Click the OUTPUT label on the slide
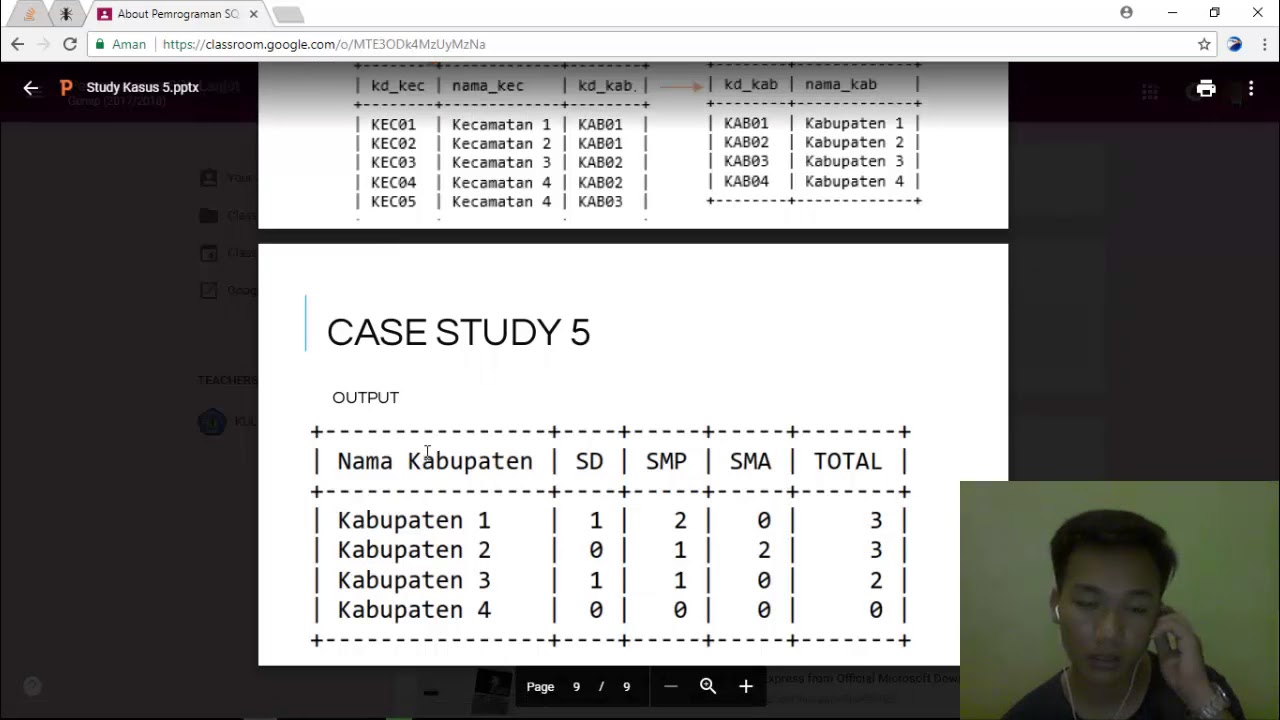Screen dimensions: 1280x720 coord(365,398)
